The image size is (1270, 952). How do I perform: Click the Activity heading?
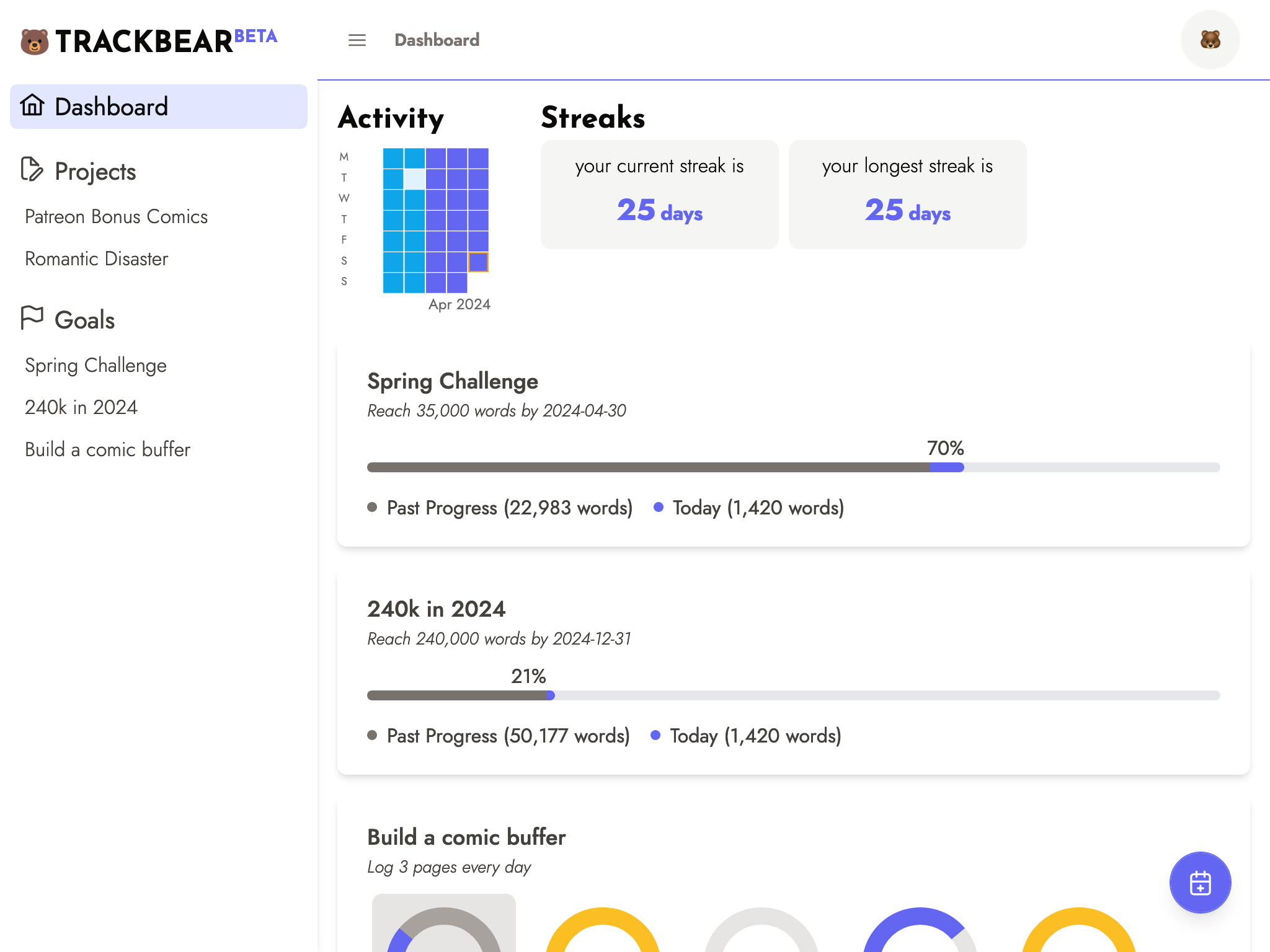[391, 118]
